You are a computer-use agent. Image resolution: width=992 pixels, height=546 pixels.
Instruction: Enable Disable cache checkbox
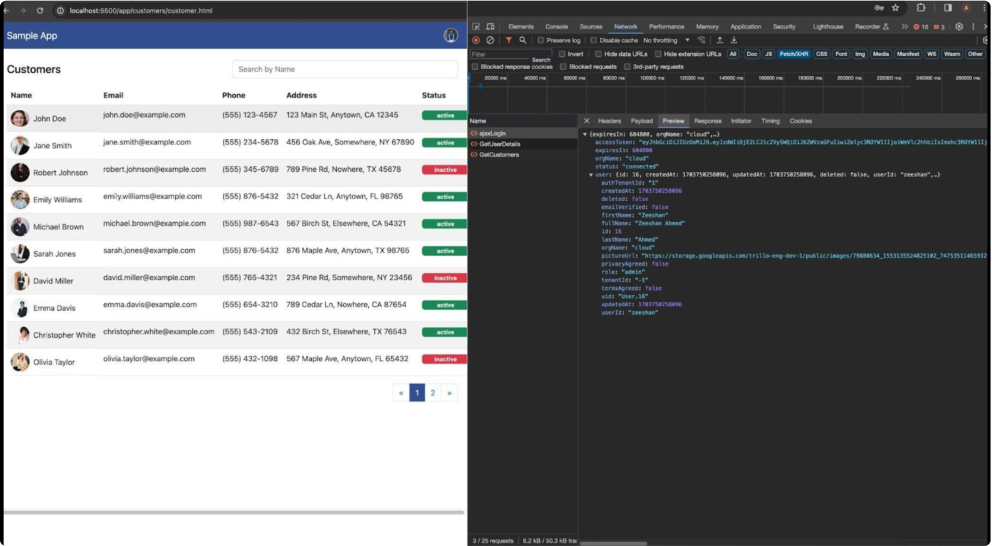pos(593,40)
